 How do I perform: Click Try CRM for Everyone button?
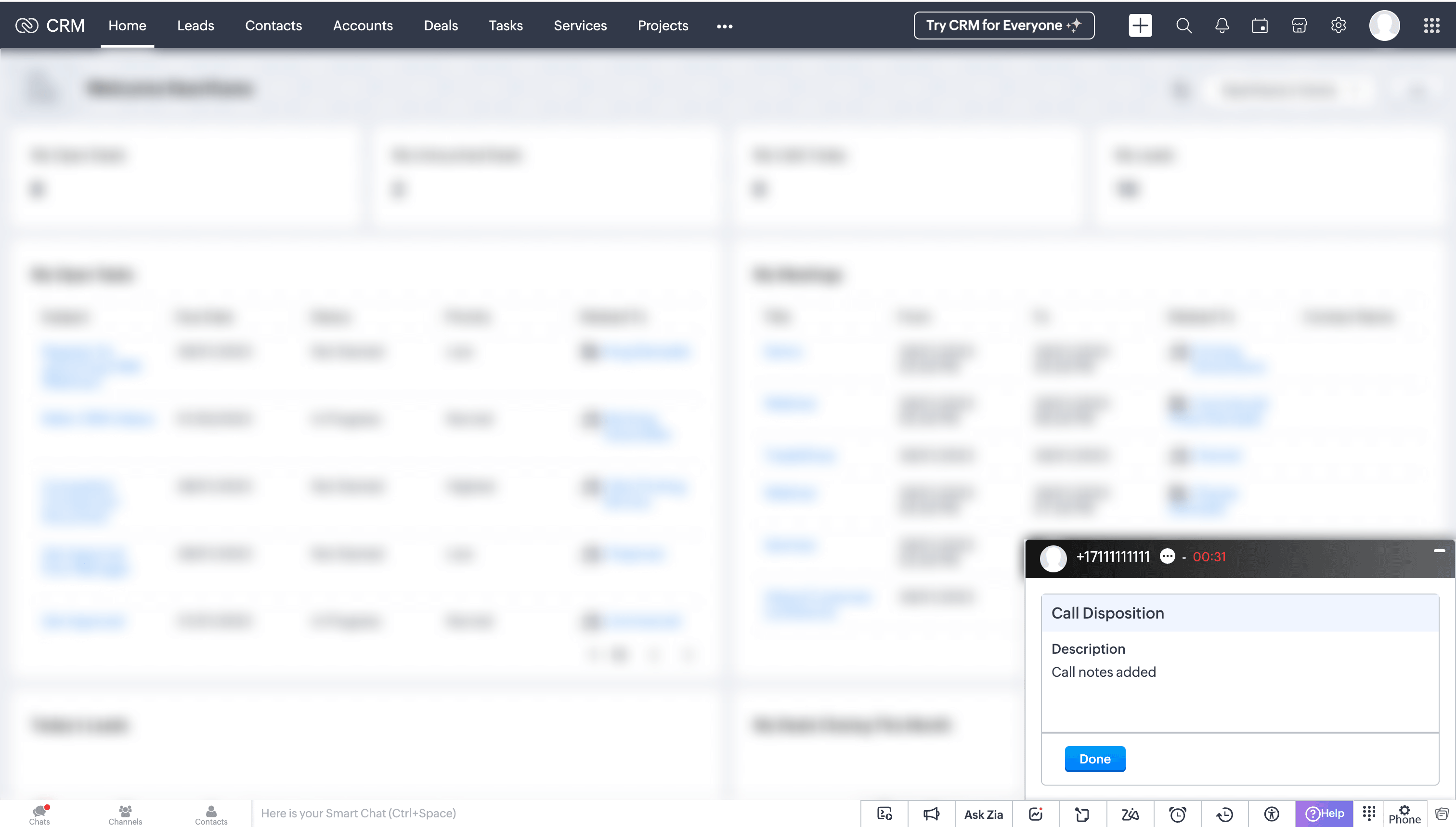1003,26
